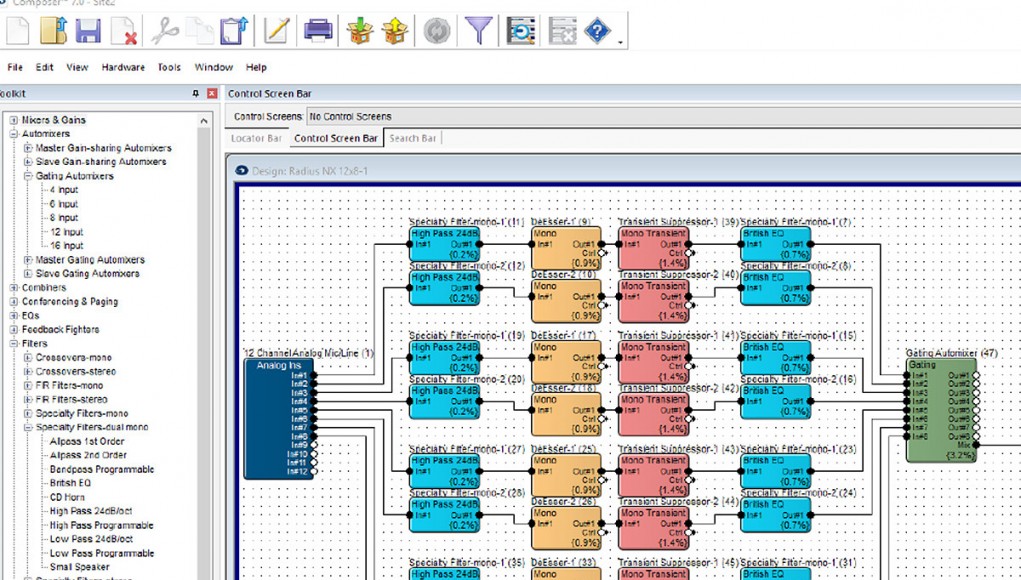Open the Hardware menu
This screenshot has width=1021, height=580.
coord(123,67)
